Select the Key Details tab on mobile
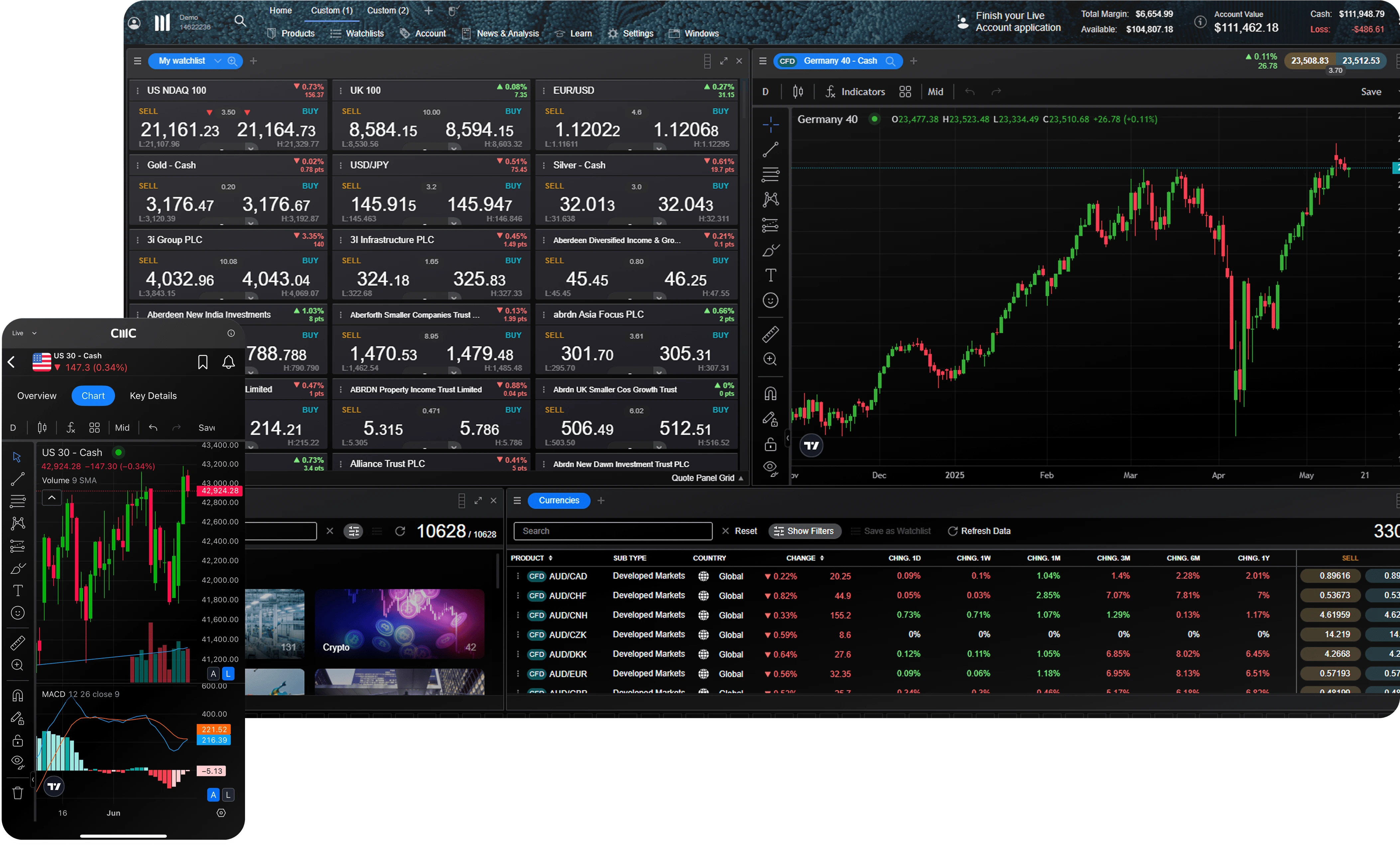1400x845 pixels. 153,396
